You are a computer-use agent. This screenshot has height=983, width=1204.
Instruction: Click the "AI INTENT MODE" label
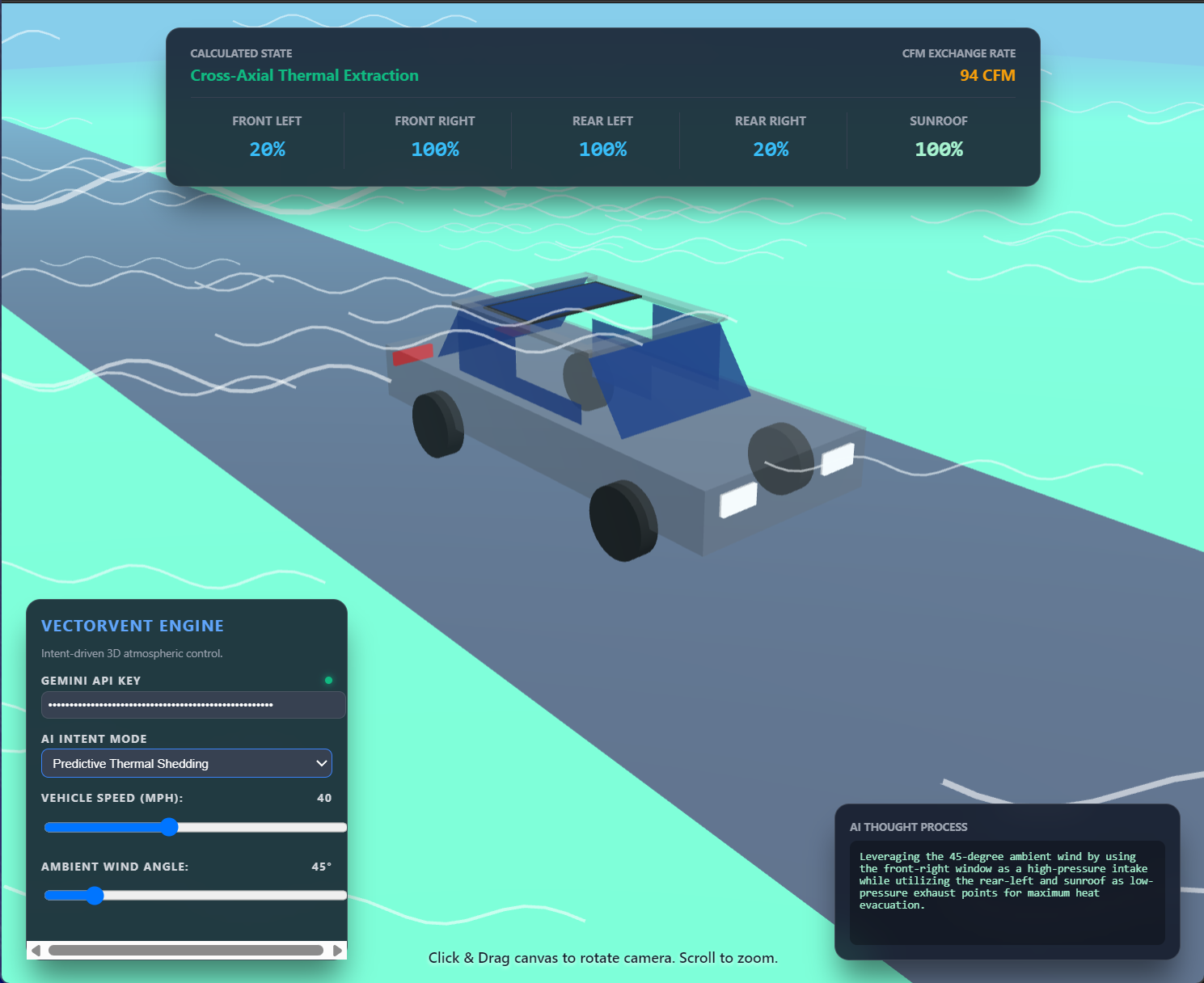click(95, 739)
